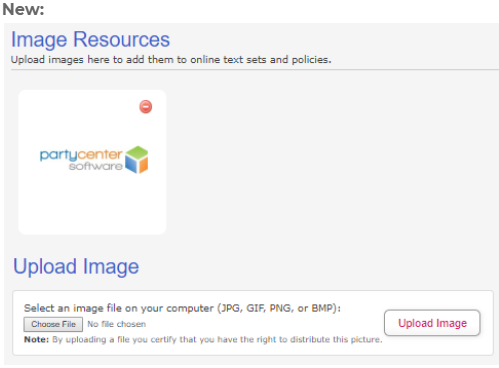Screen dimensions: 499x368
Task: Click the 'Select an image file on your computer' label
Action: (x=182, y=308)
